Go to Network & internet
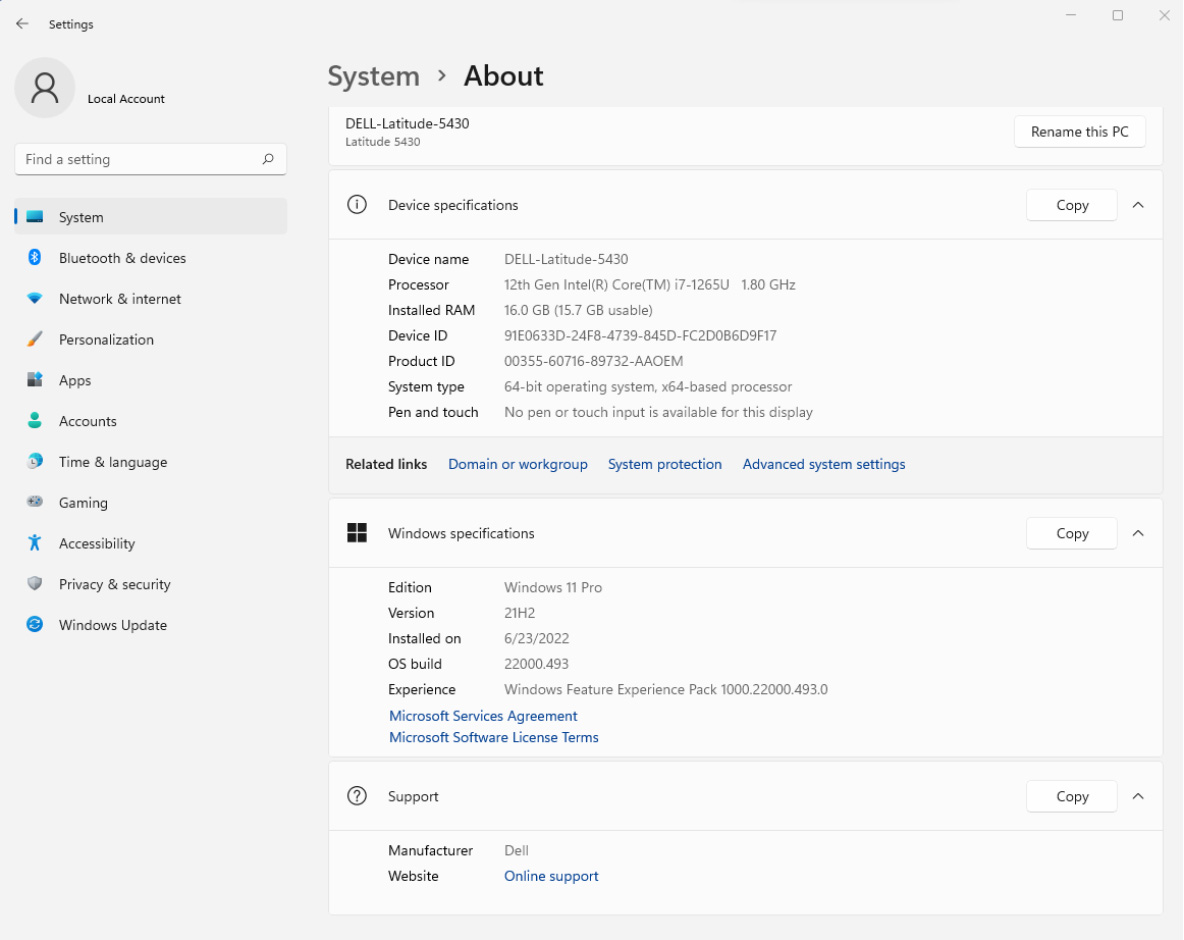Viewport: 1184px width, 940px height. (x=150, y=299)
